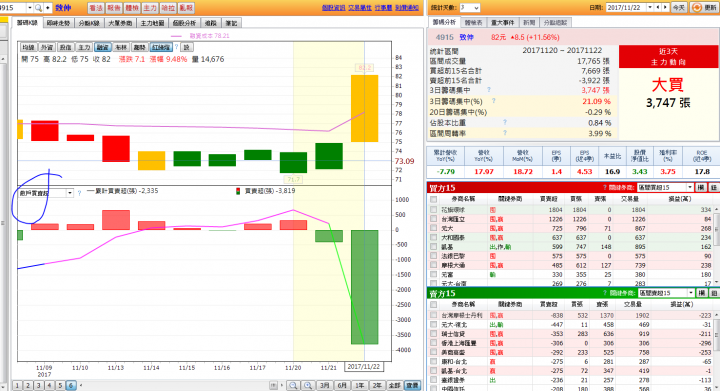The width and height of the screenshot is (720, 391).
Task: Toggle the 外資 chart overlay button
Action: pos(47,47)
